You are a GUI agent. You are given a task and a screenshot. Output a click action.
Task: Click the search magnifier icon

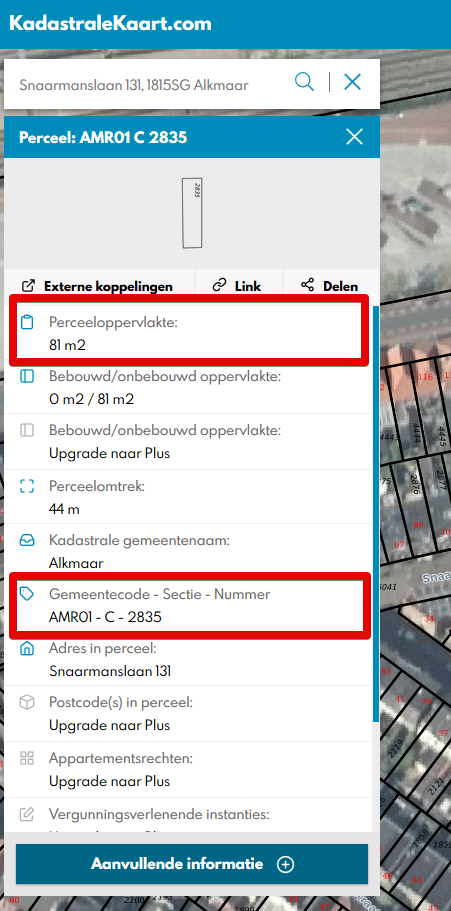coord(304,81)
